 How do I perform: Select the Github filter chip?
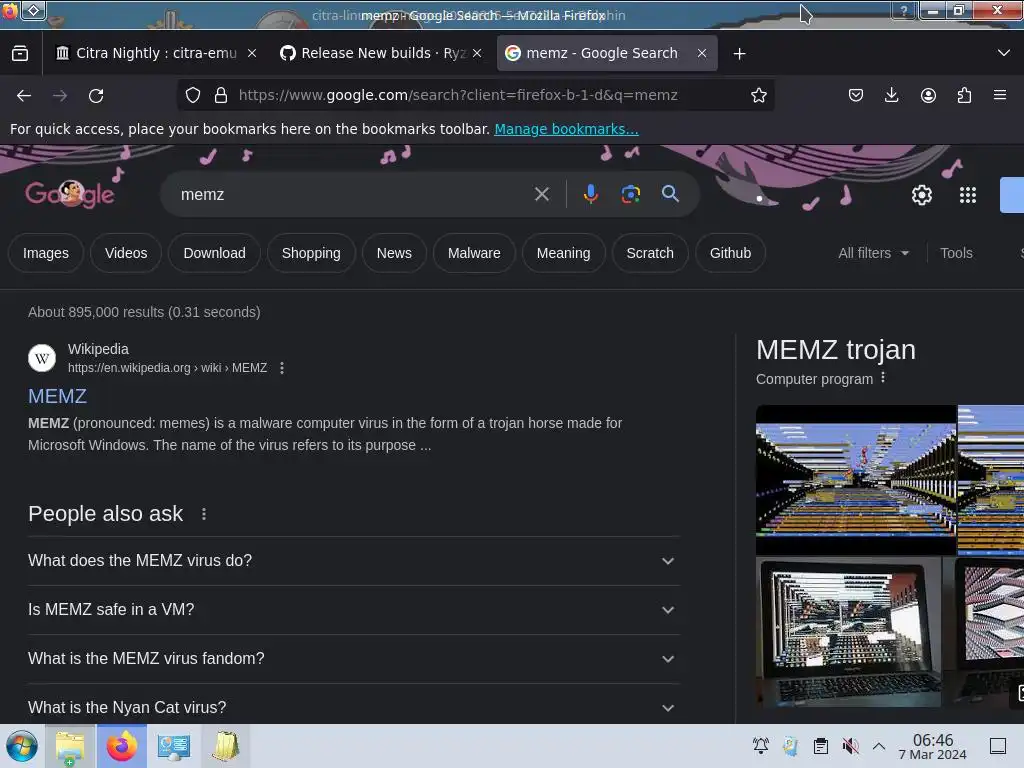click(730, 253)
